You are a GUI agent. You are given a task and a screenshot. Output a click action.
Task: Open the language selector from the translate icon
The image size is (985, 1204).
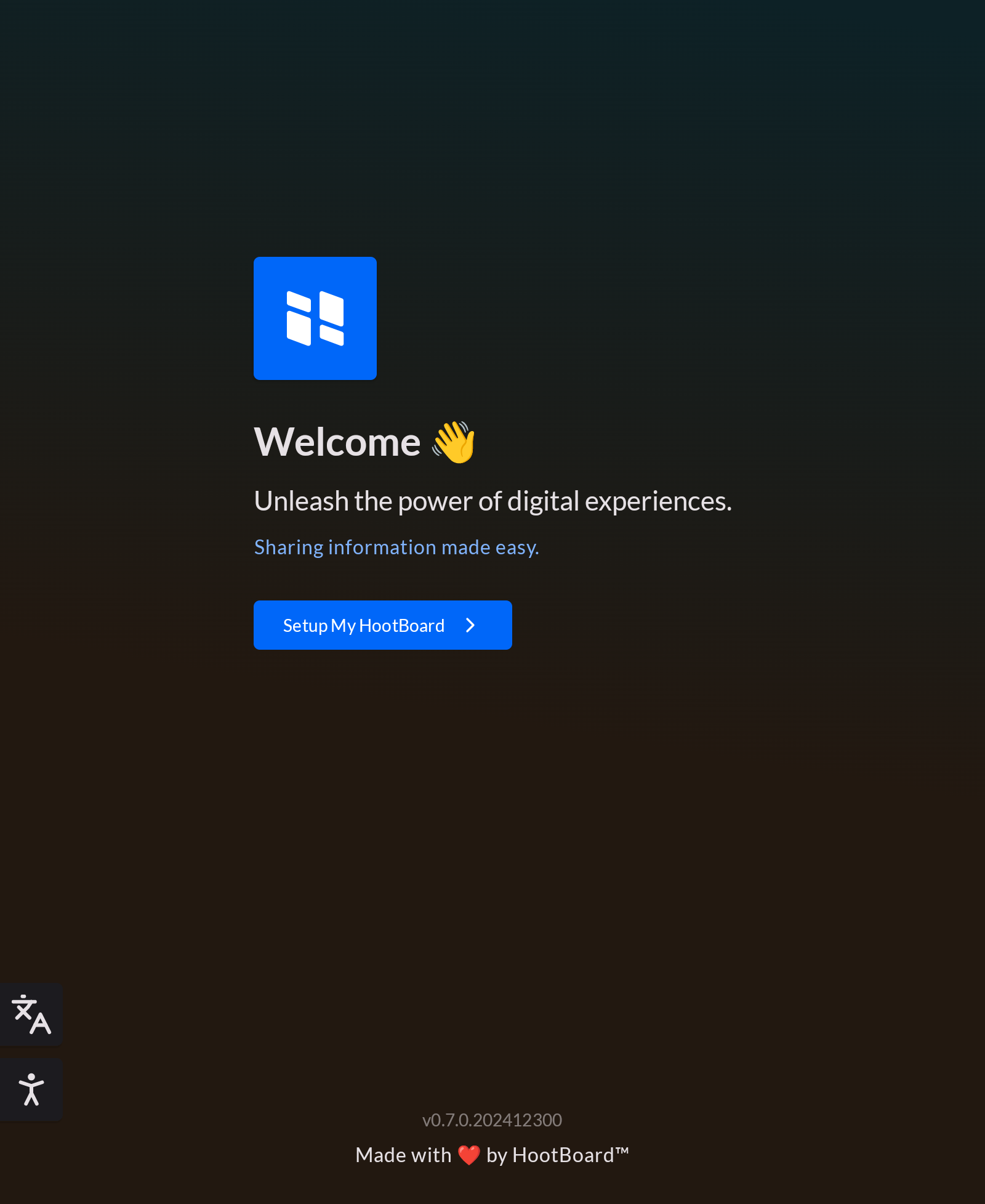click(x=31, y=1014)
